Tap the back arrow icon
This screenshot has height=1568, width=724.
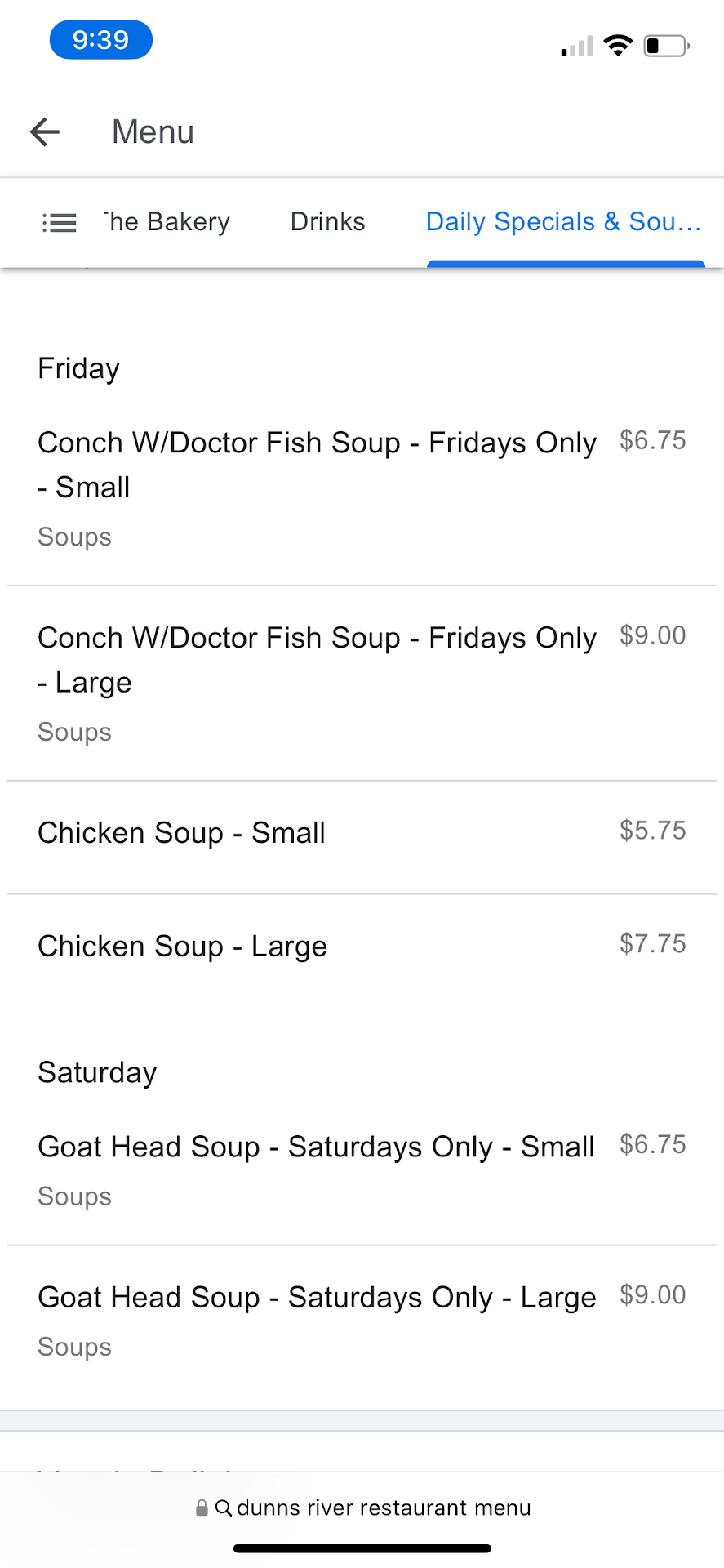tap(45, 131)
